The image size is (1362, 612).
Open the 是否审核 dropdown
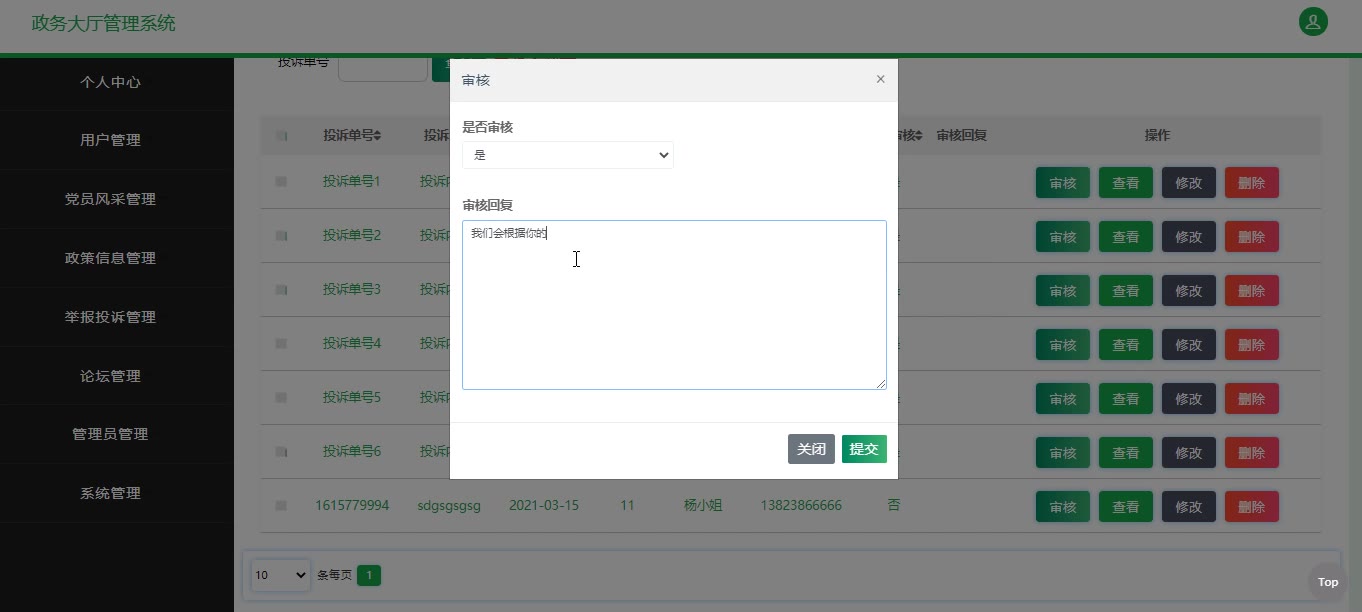[x=567, y=155]
